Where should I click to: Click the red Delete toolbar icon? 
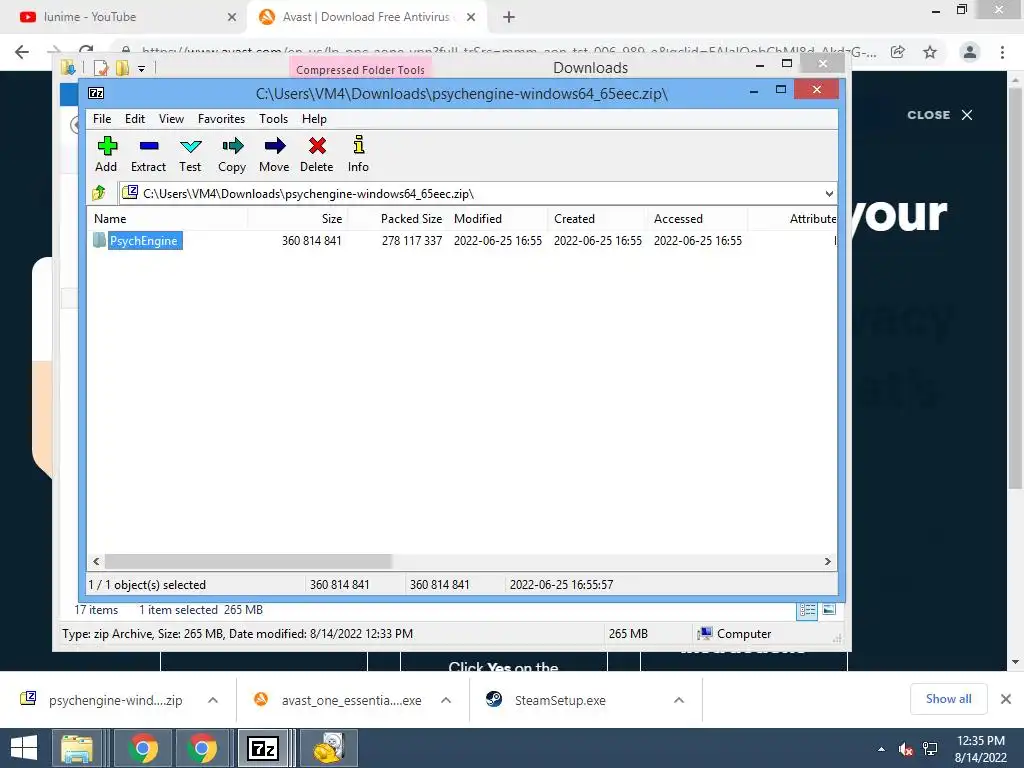coord(317,154)
